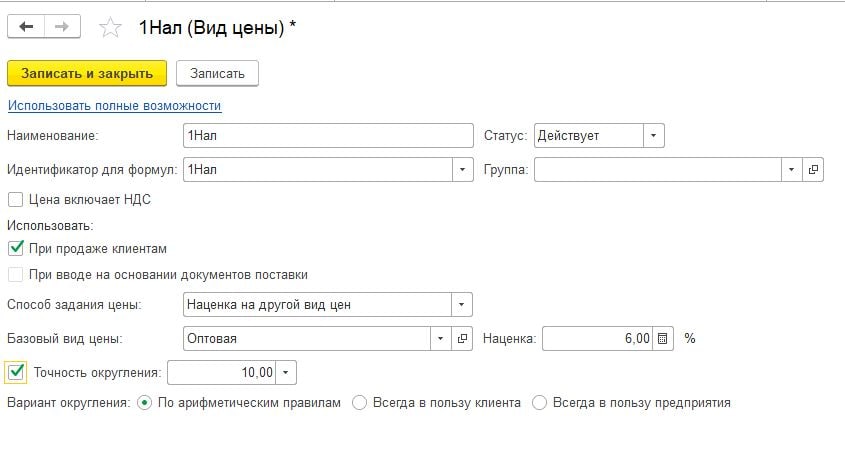The width and height of the screenshot is (845, 456).
Task: Go forward with the right arrow button
Action: (62, 26)
